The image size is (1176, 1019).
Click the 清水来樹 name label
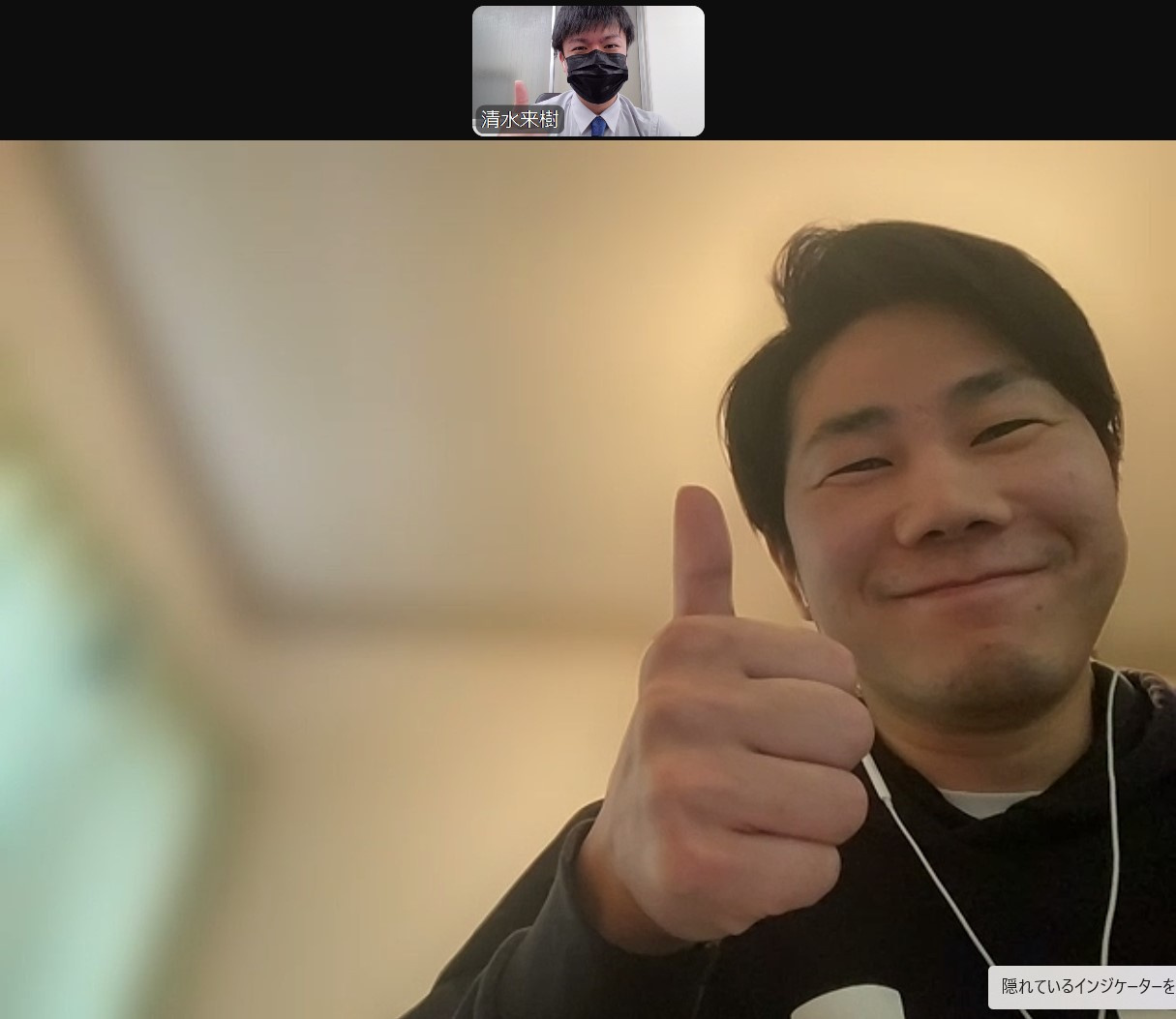520,120
